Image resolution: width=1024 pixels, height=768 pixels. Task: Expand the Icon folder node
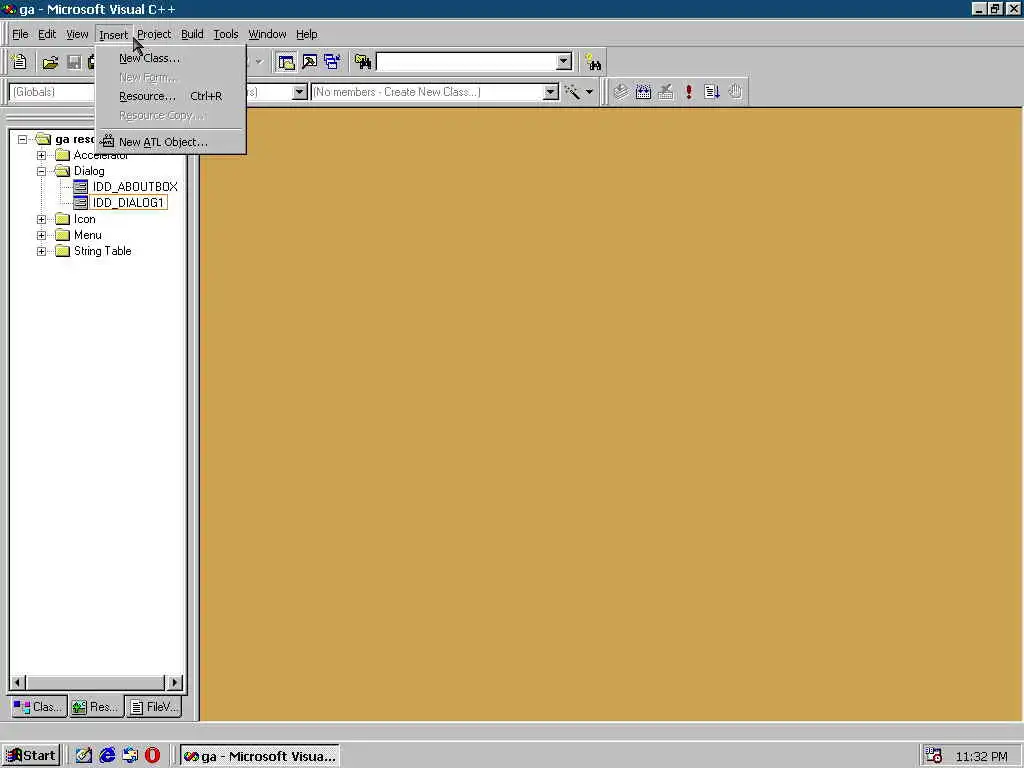point(41,219)
